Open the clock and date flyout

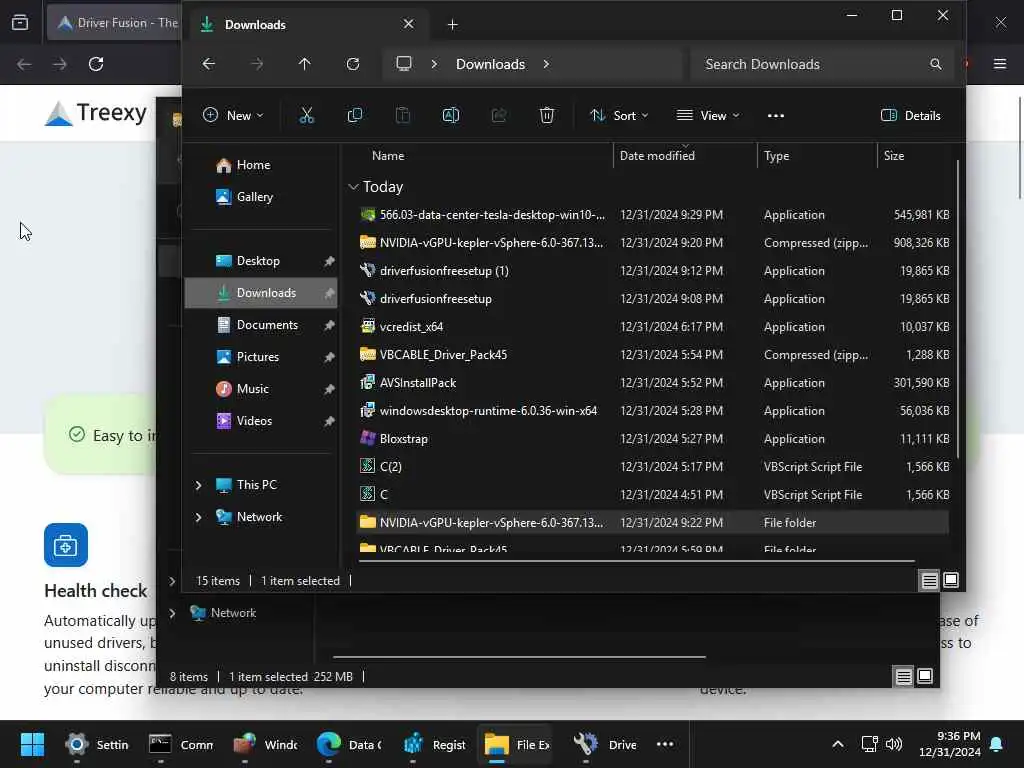(x=950, y=744)
